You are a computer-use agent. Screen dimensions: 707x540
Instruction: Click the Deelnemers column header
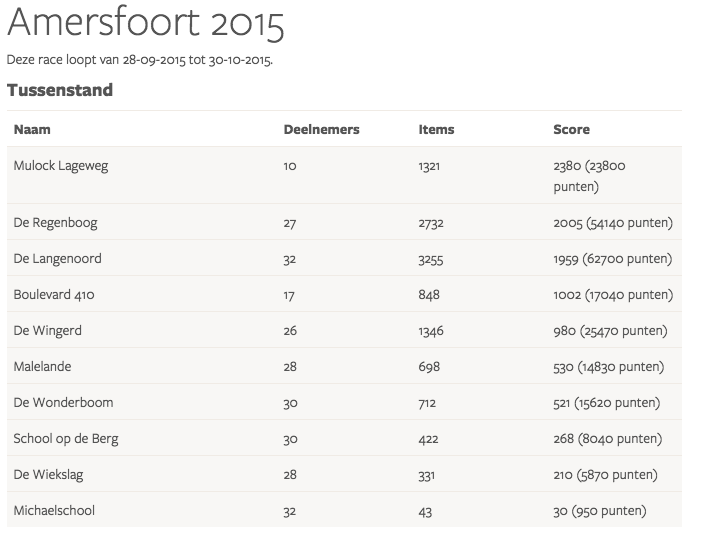pos(321,129)
